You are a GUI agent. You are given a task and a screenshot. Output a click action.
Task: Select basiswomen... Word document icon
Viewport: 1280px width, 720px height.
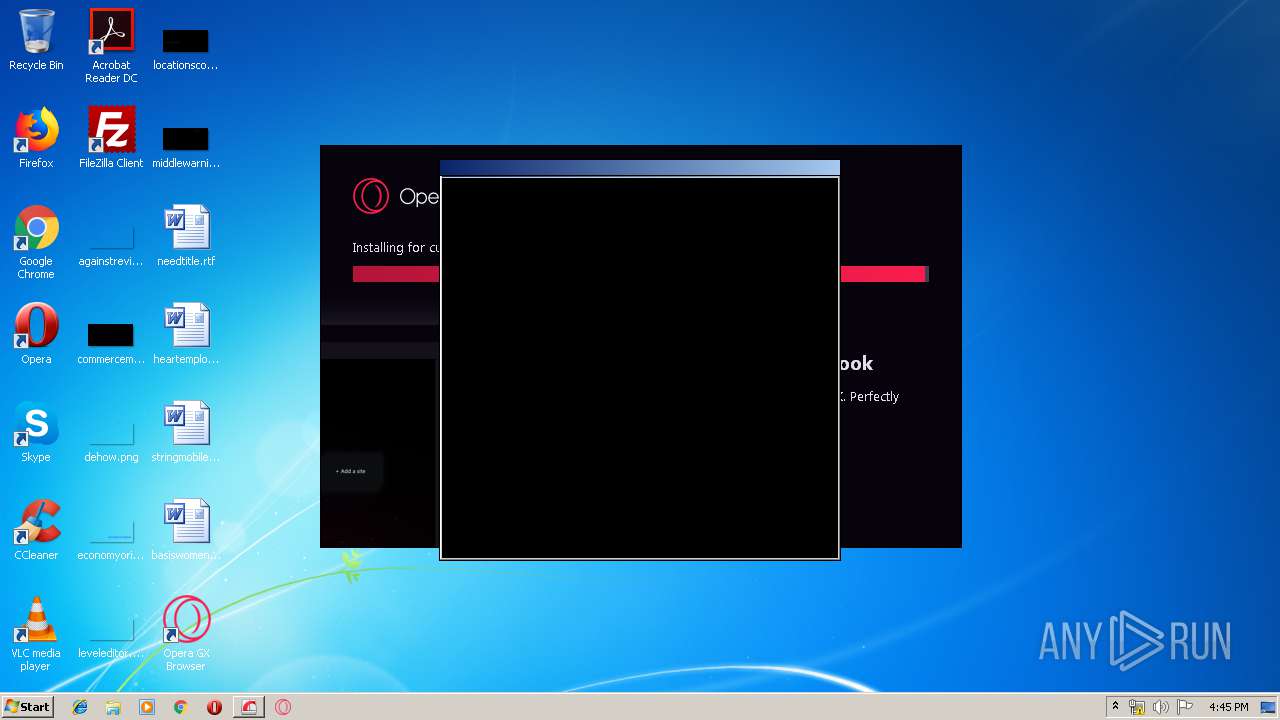coord(186,531)
